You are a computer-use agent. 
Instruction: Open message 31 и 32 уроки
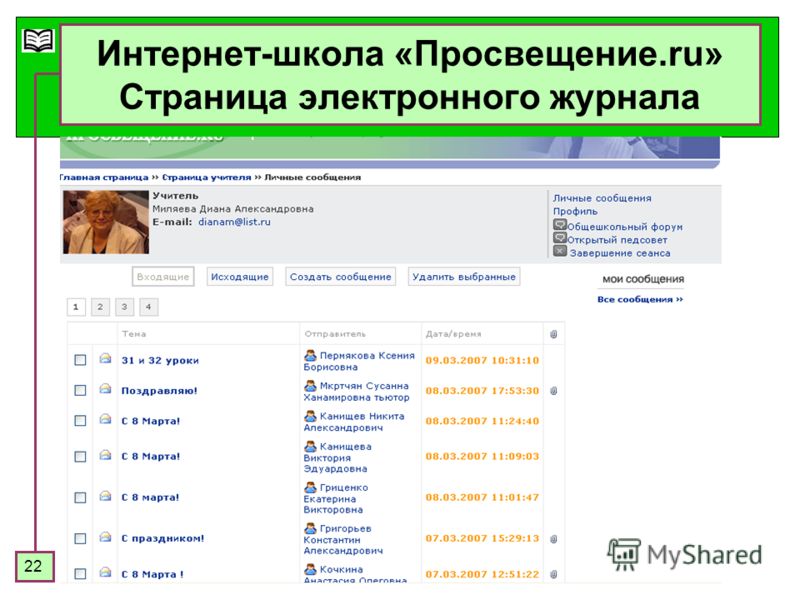[160, 360]
